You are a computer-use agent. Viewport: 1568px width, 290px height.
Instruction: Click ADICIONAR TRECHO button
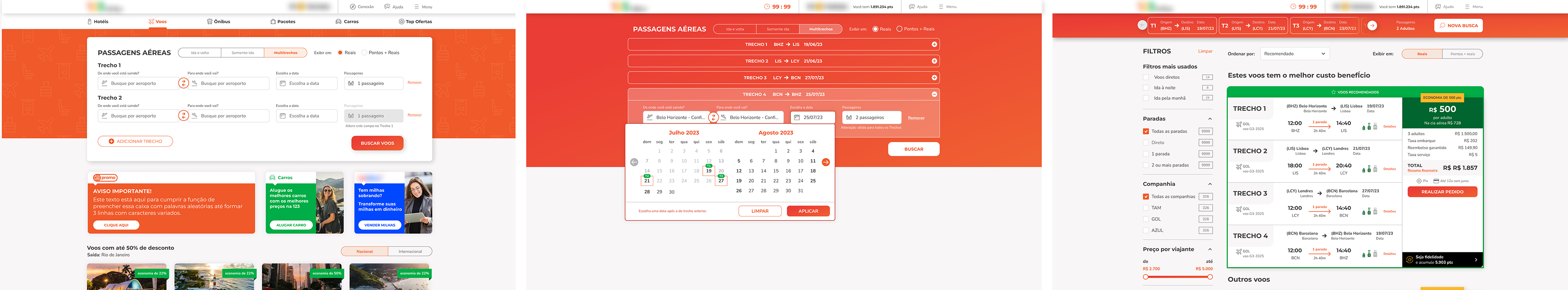point(135,141)
